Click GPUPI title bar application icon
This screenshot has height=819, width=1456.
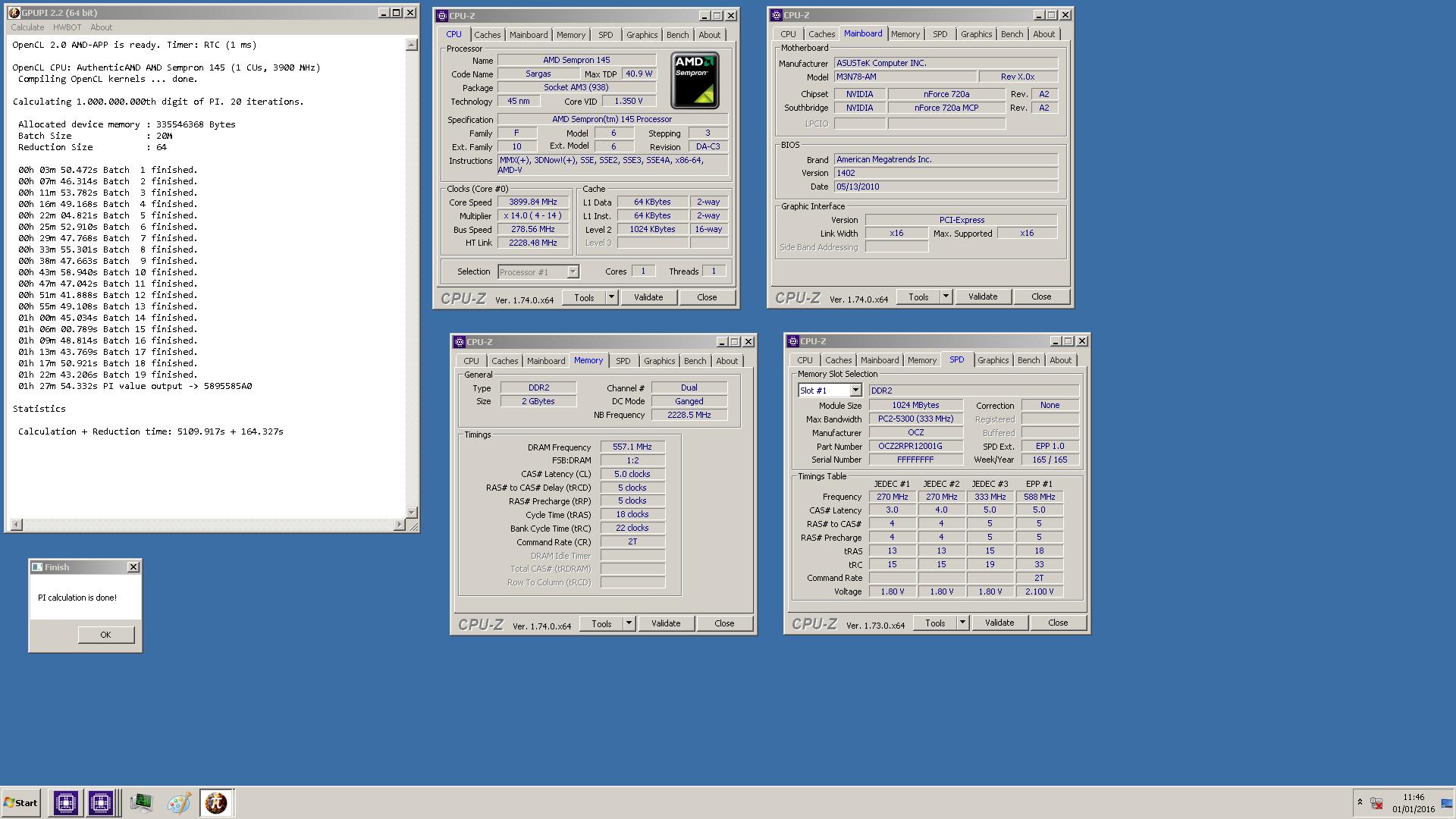pos(14,13)
